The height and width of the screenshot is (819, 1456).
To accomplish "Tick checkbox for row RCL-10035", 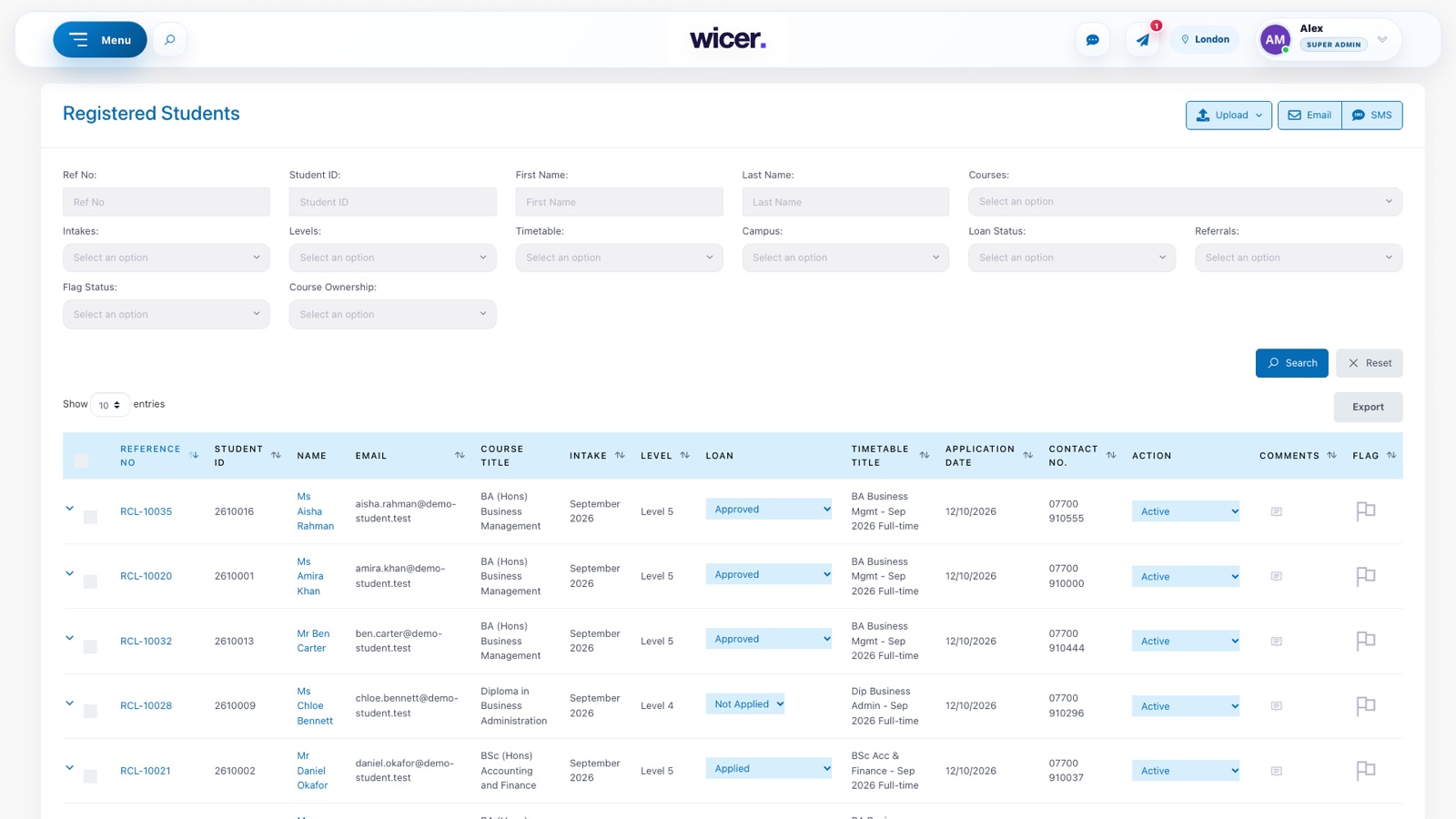I will 90,517.
